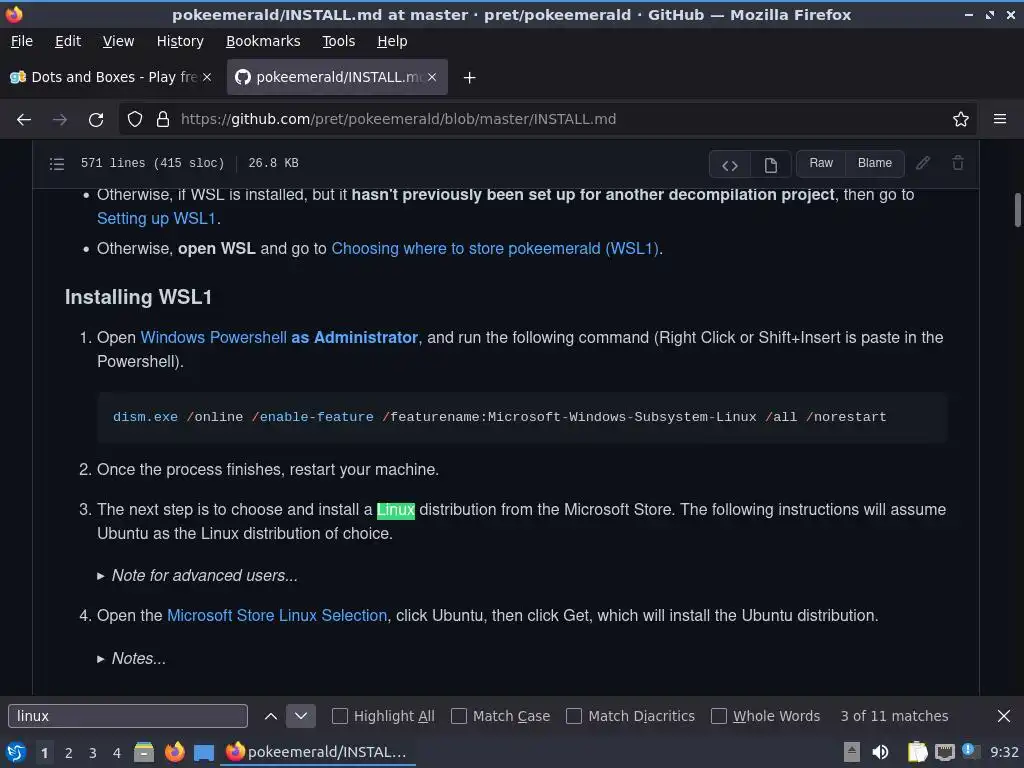The width and height of the screenshot is (1024, 768).
Task: Reload the current GitHub page
Action: pos(96,120)
